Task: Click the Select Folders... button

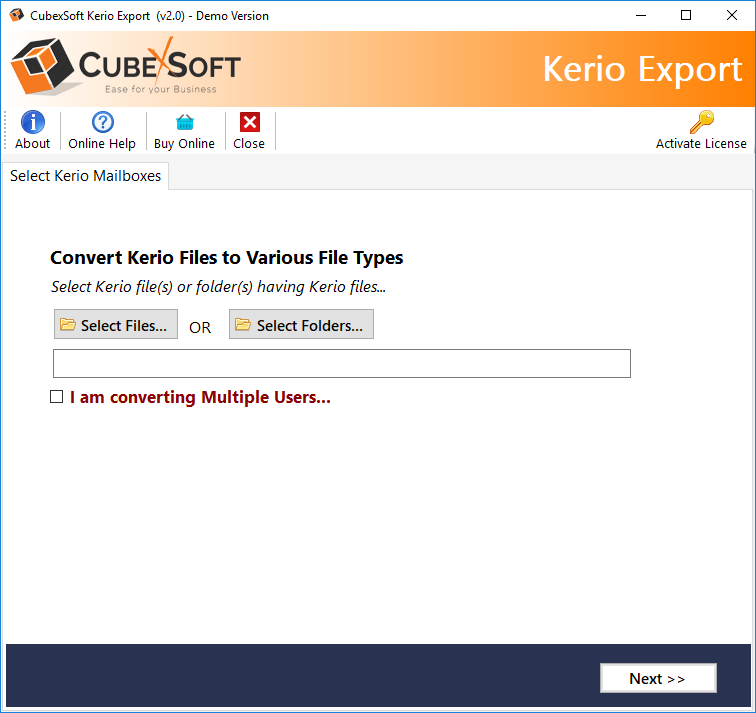Action: pyautogui.click(x=301, y=324)
